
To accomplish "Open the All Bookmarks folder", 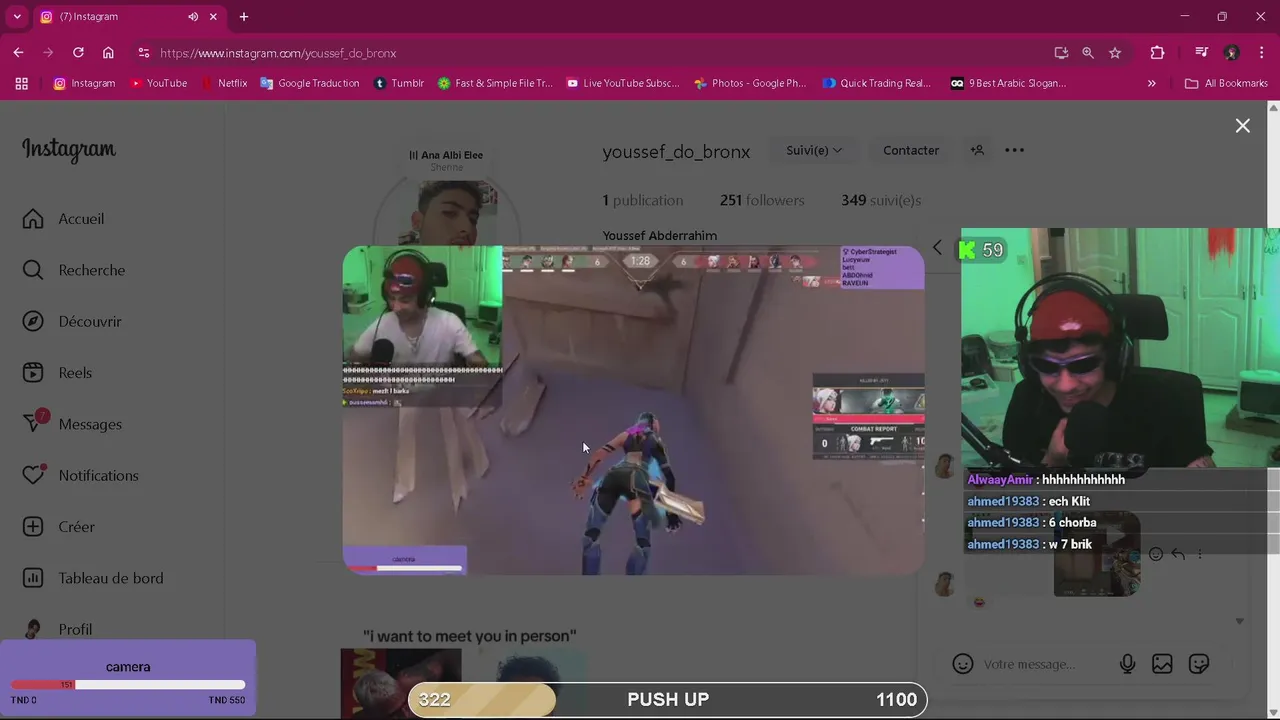I will click(1226, 83).
